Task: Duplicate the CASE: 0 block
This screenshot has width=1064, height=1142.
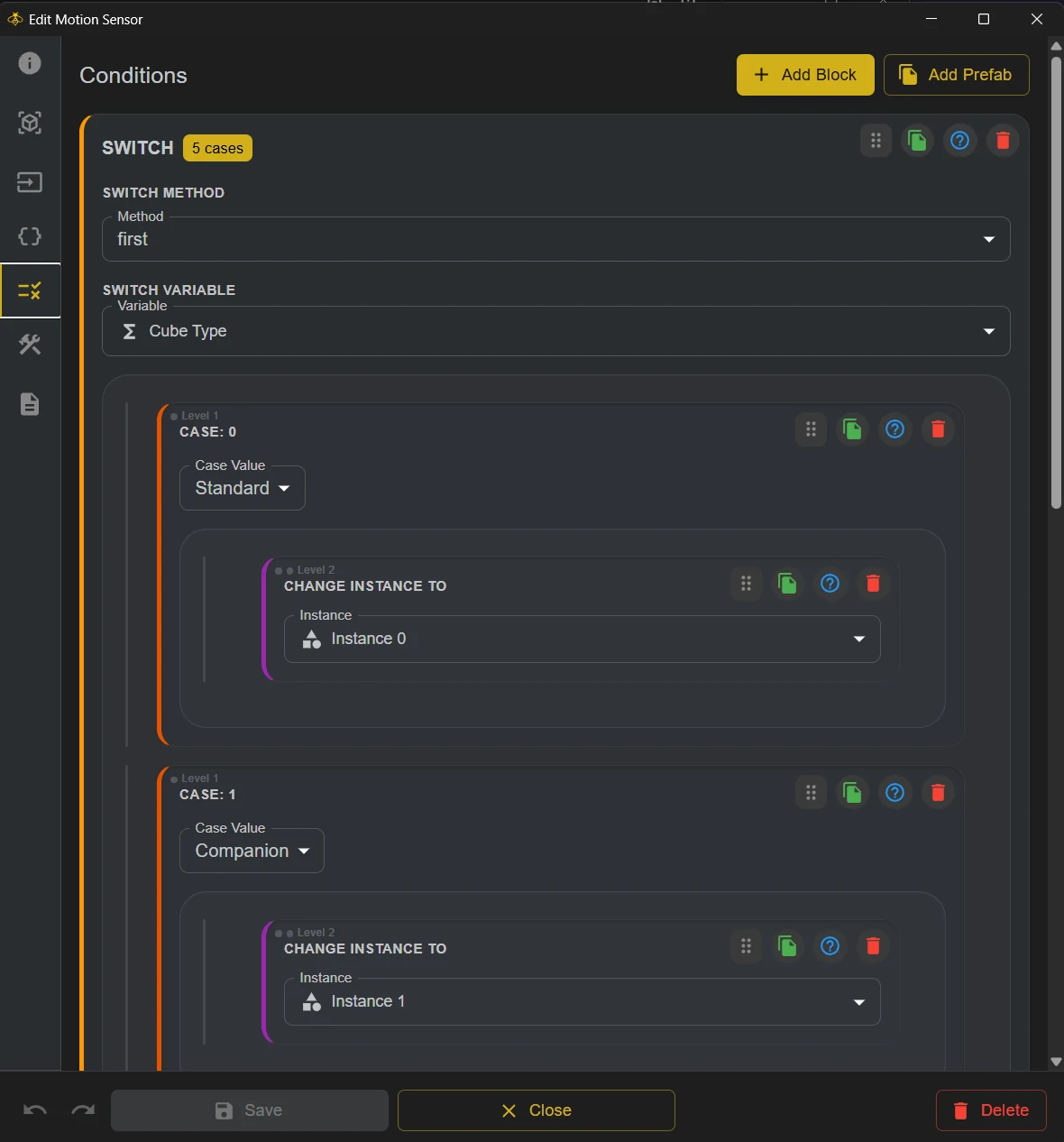Action: pos(852,429)
